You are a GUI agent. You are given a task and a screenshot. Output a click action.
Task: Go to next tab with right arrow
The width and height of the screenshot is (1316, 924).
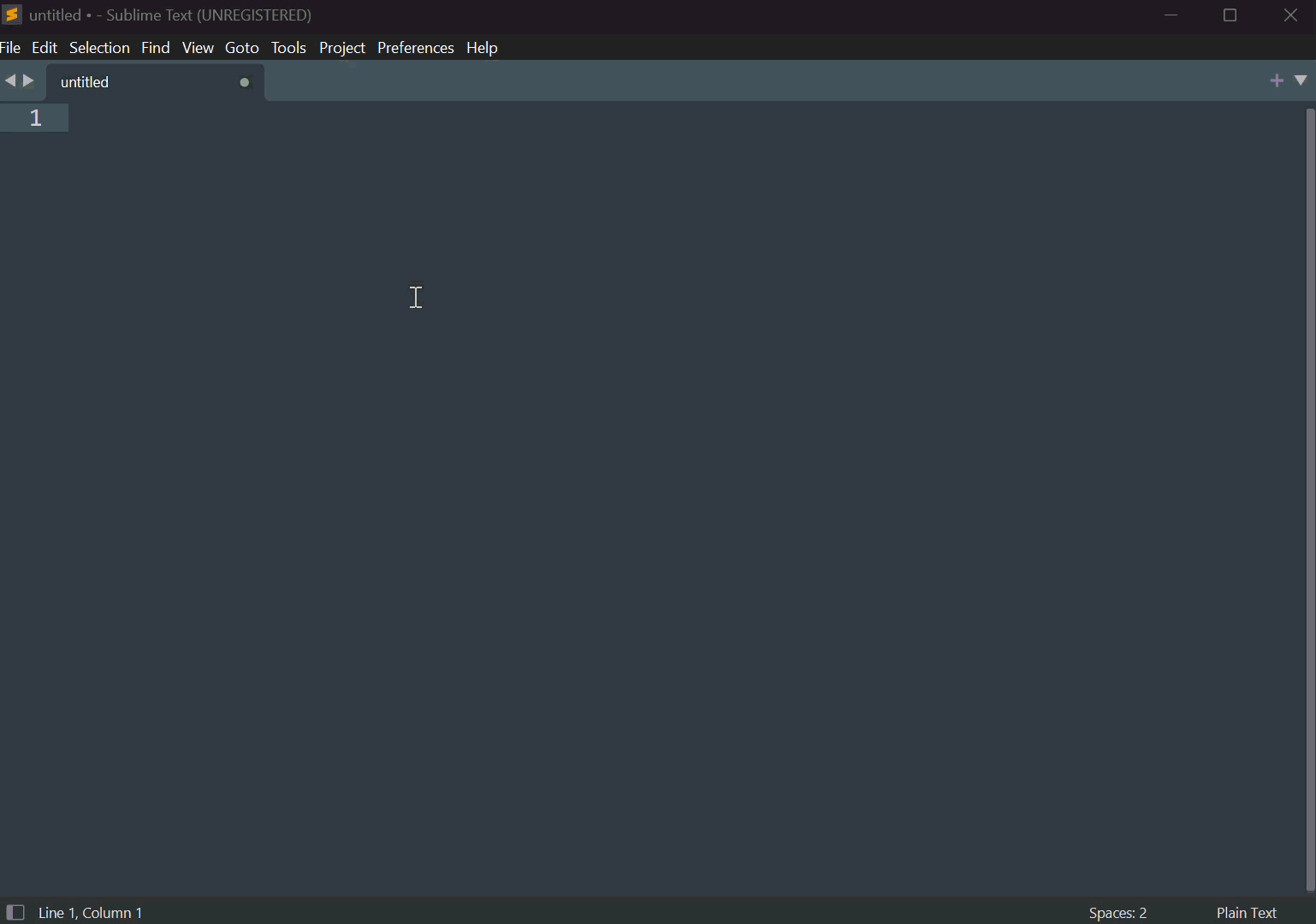tap(29, 81)
